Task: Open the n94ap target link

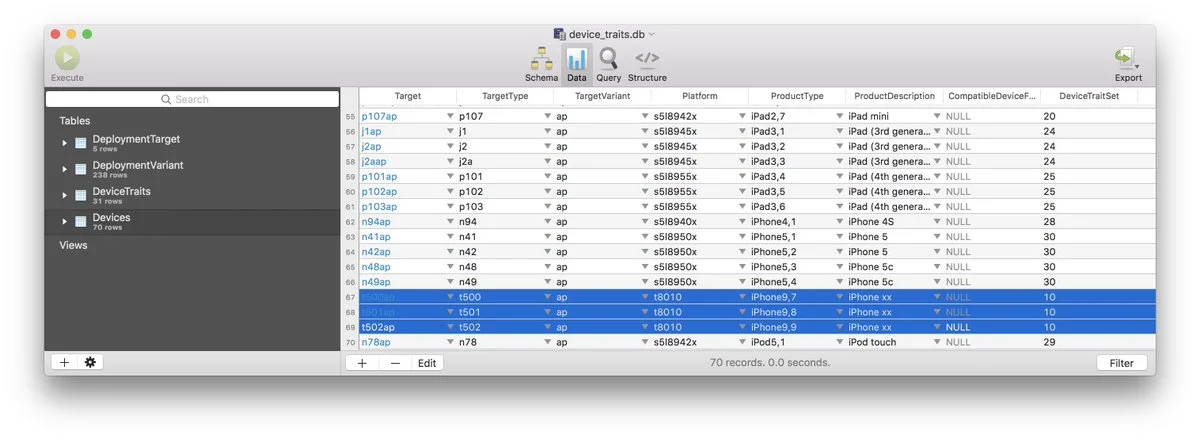Action: [x=376, y=222]
